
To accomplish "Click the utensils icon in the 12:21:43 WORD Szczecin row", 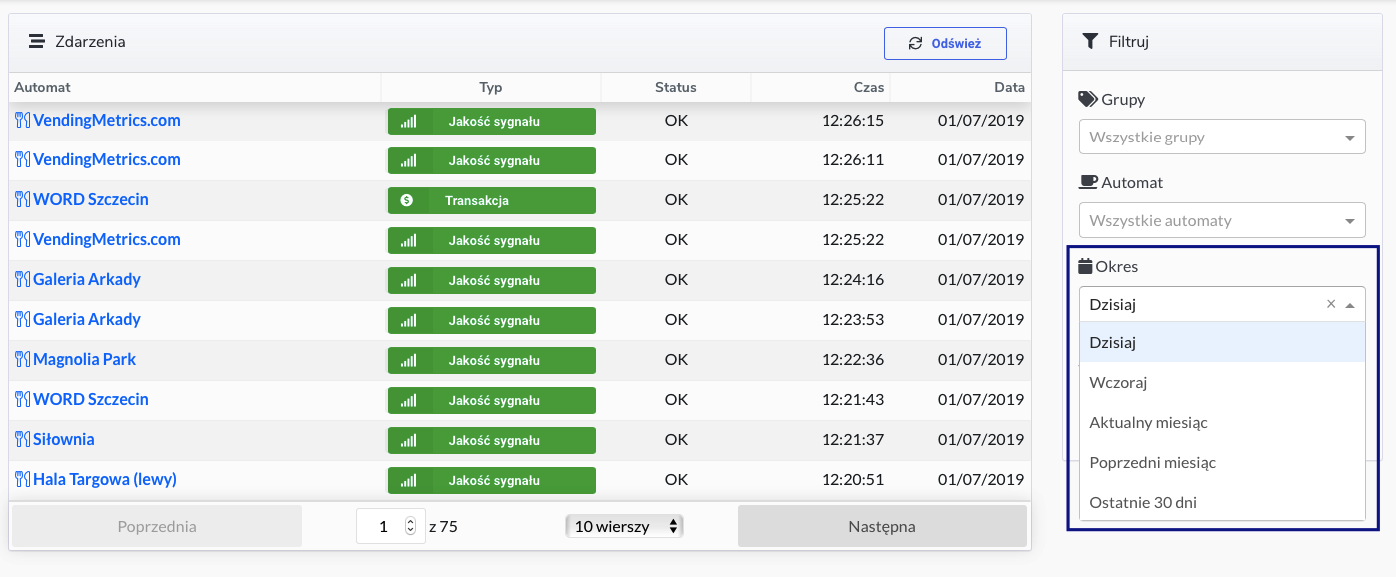I will 23,399.
